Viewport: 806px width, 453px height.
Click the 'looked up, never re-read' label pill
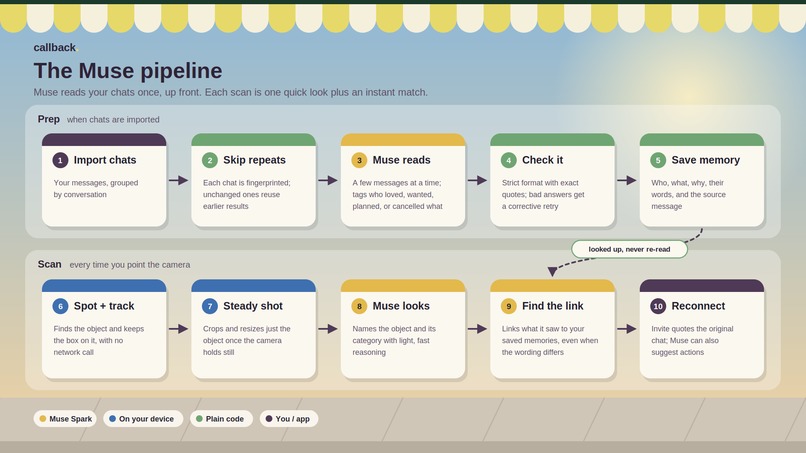(x=629, y=249)
